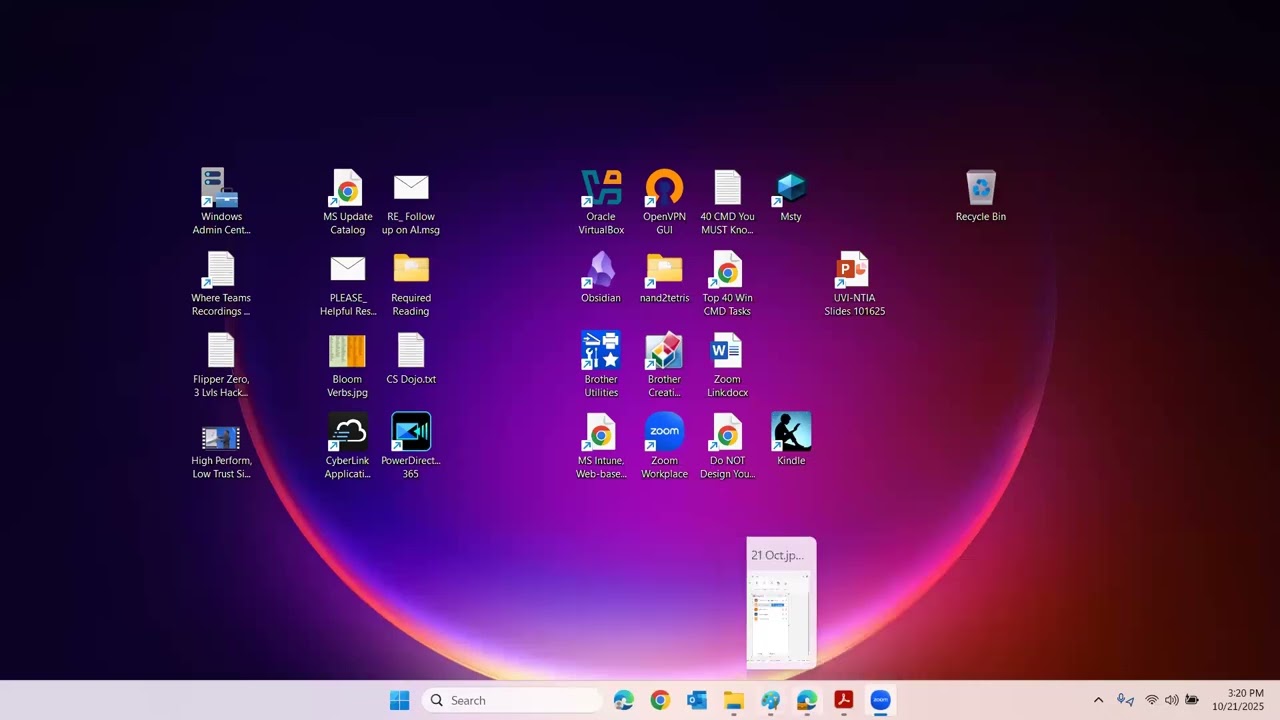Open Zoom from the taskbar
1280x720 pixels.
tap(880, 700)
